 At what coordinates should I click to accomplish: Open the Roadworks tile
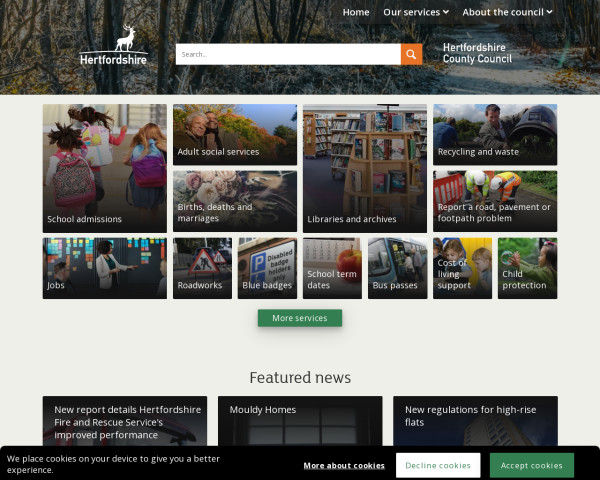[x=202, y=268]
